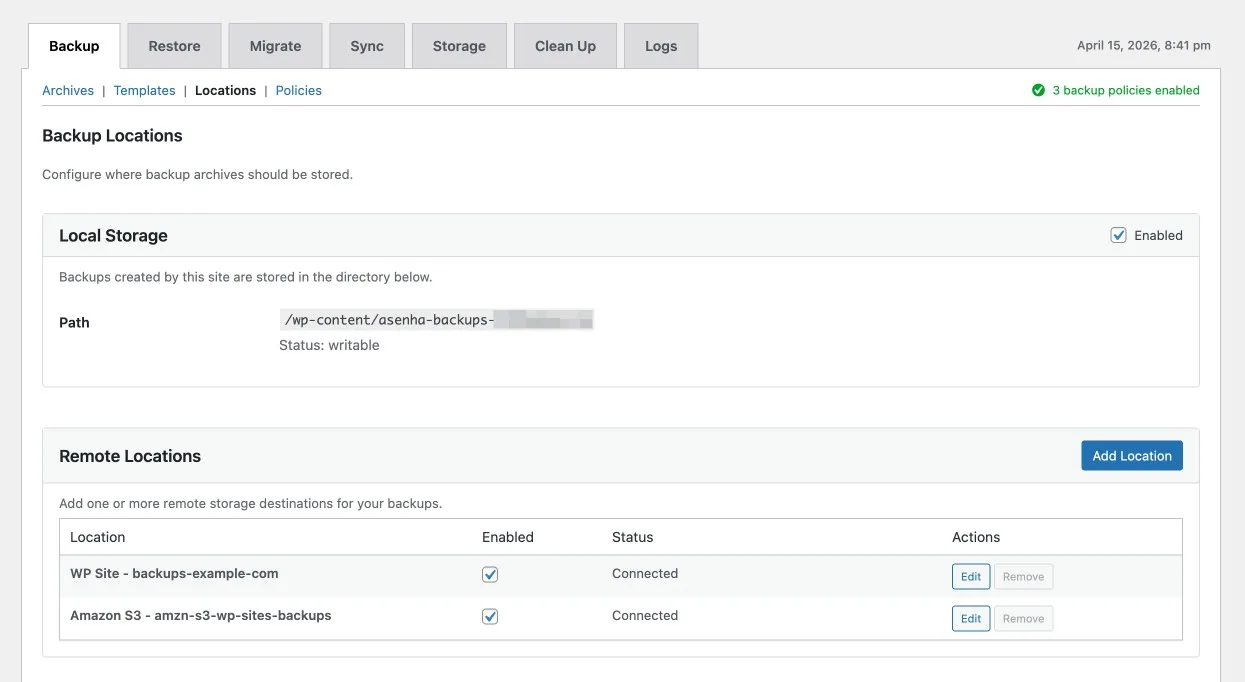
Task: Open the Migrate tab
Action: click(x=275, y=46)
